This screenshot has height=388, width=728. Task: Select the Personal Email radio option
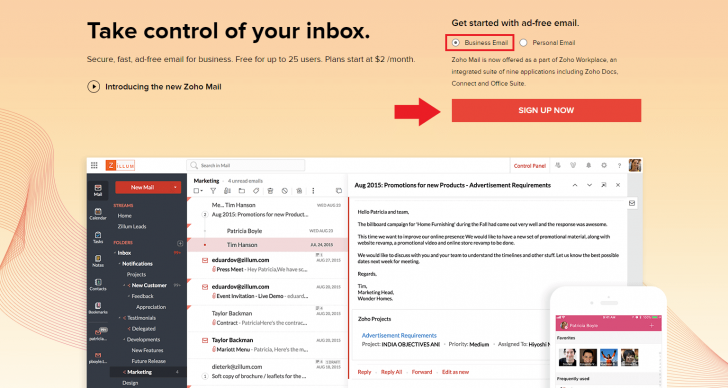523,43
